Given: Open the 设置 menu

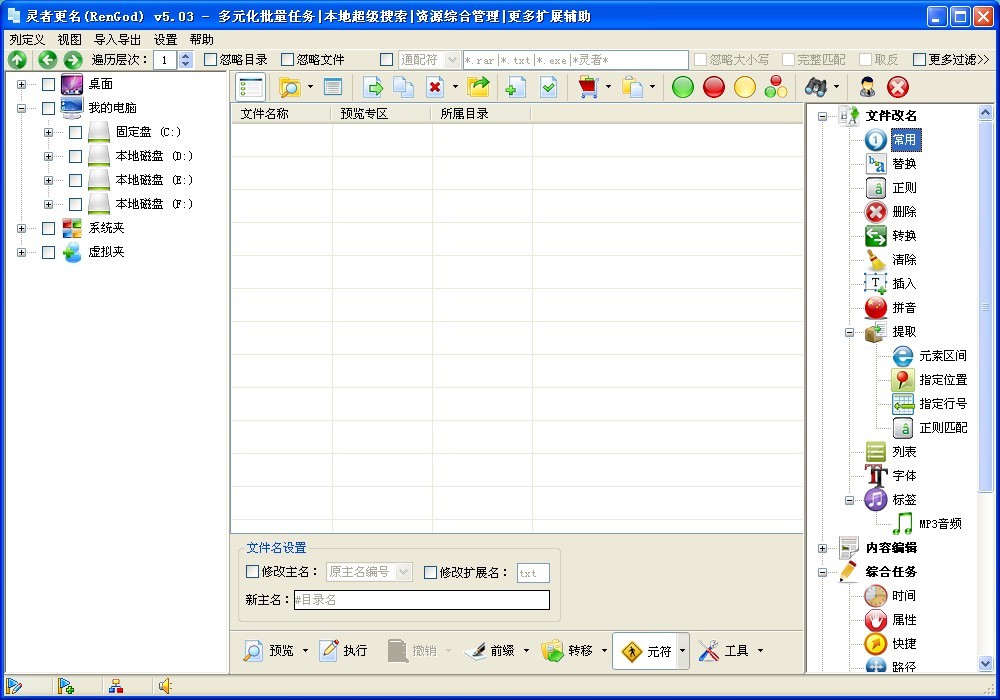Looking at the screenshot, I should pyautogui.click(x=165, y=39).
